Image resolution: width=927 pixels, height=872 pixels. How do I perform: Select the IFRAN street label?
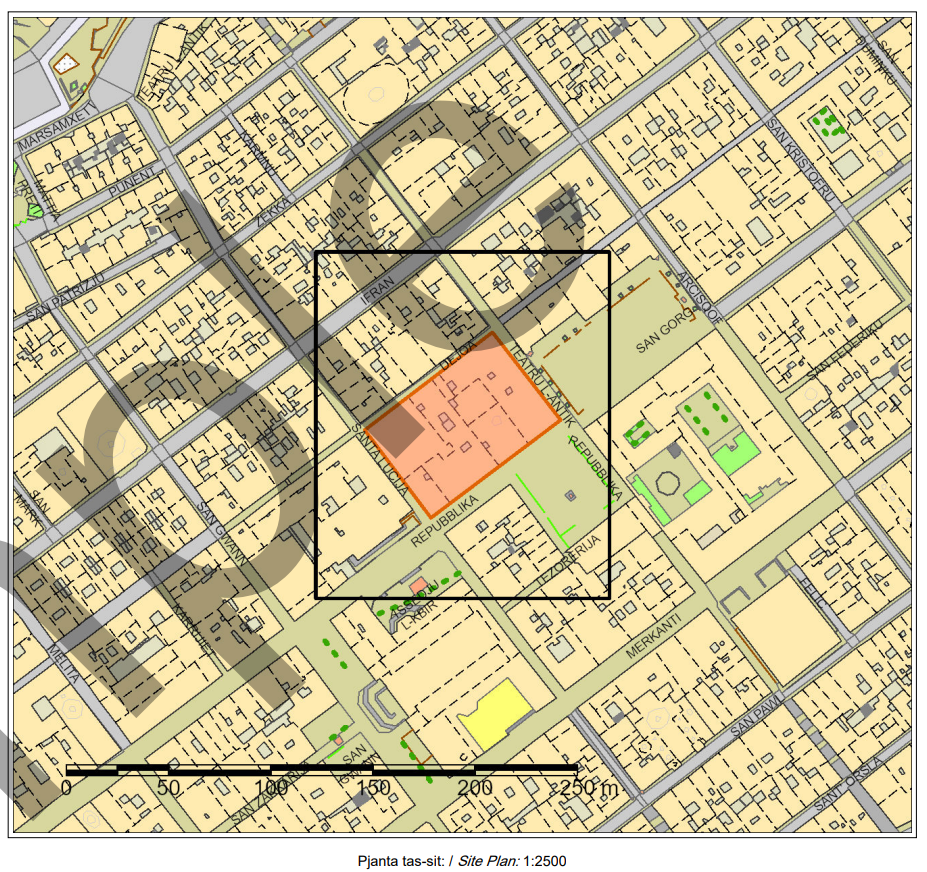tap(377, 290)
